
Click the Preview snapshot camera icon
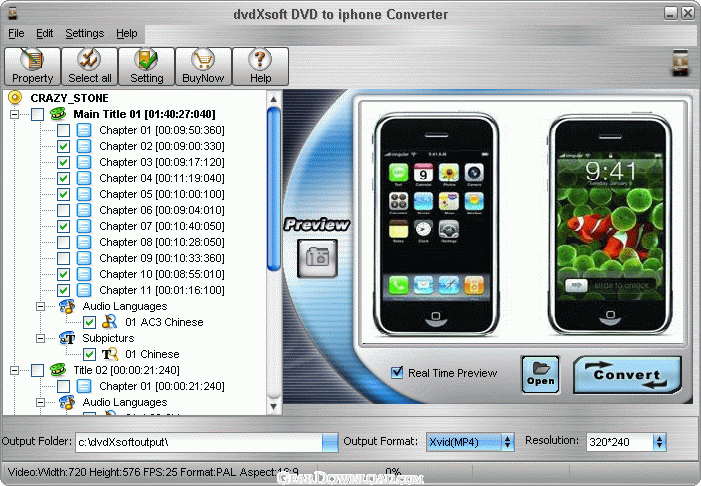click(317, 258)
